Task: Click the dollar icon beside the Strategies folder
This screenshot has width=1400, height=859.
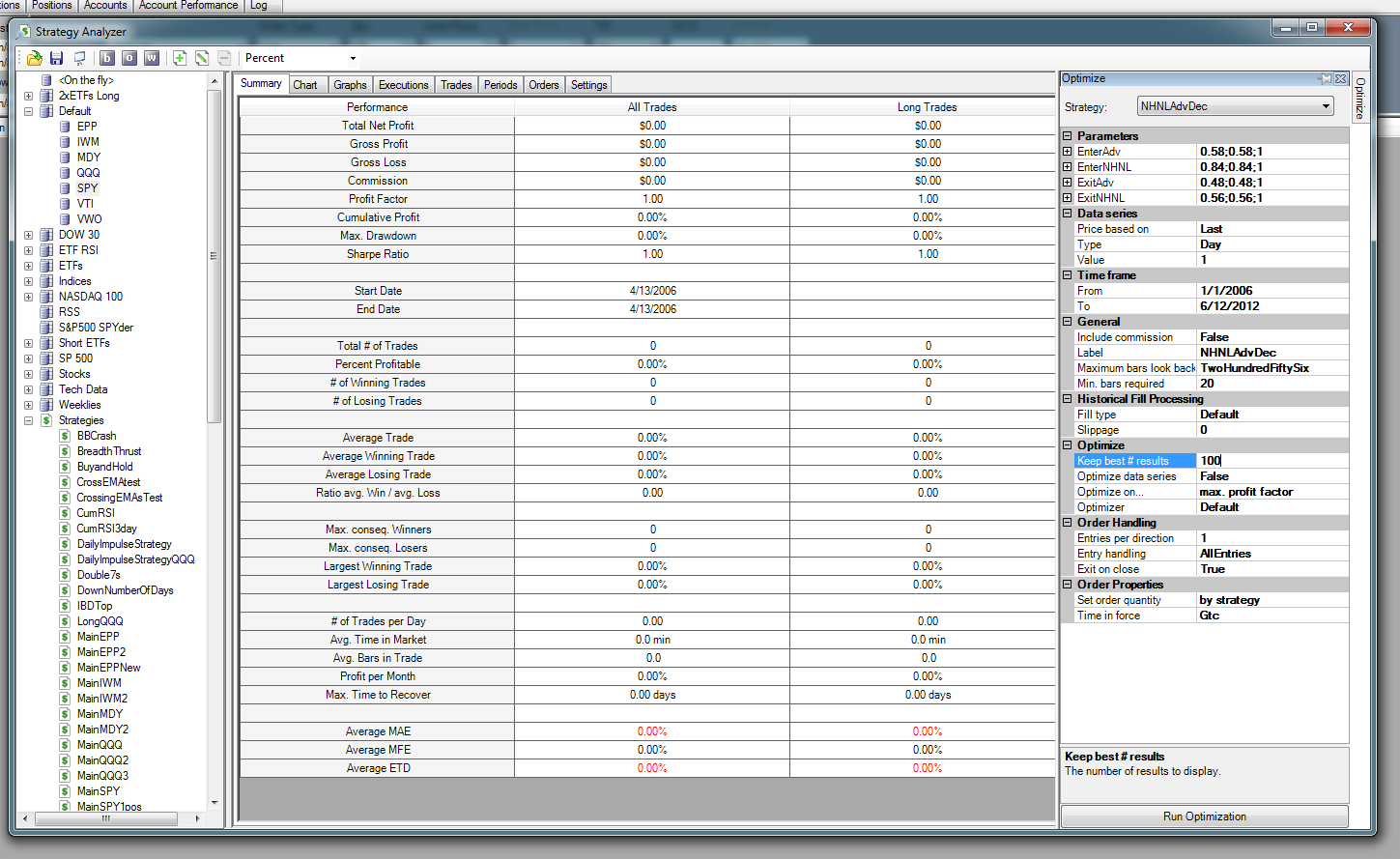Action: pyautogui.click(x=46, y=420)
